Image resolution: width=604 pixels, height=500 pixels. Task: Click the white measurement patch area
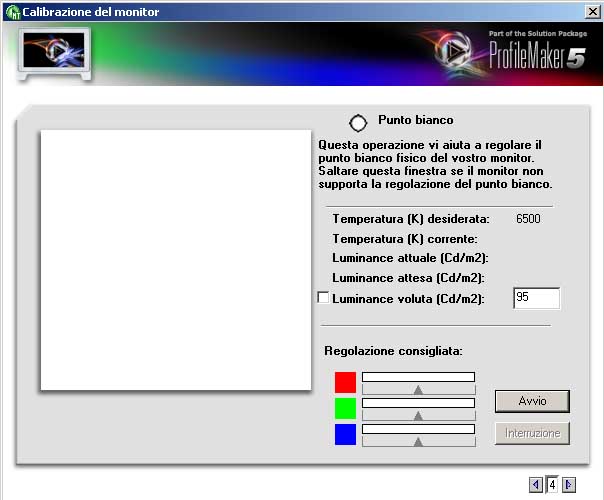pyautogui.click(x=176, y=260)
